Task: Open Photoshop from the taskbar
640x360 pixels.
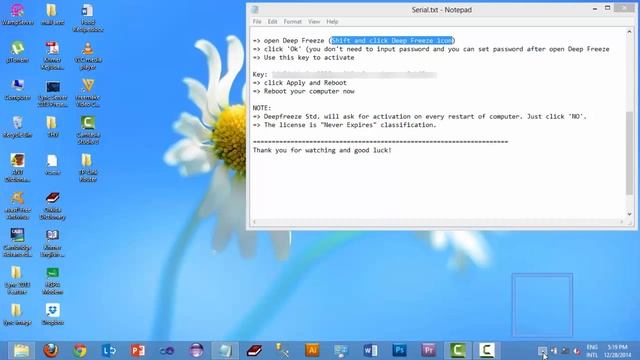Action: point(399,351)
